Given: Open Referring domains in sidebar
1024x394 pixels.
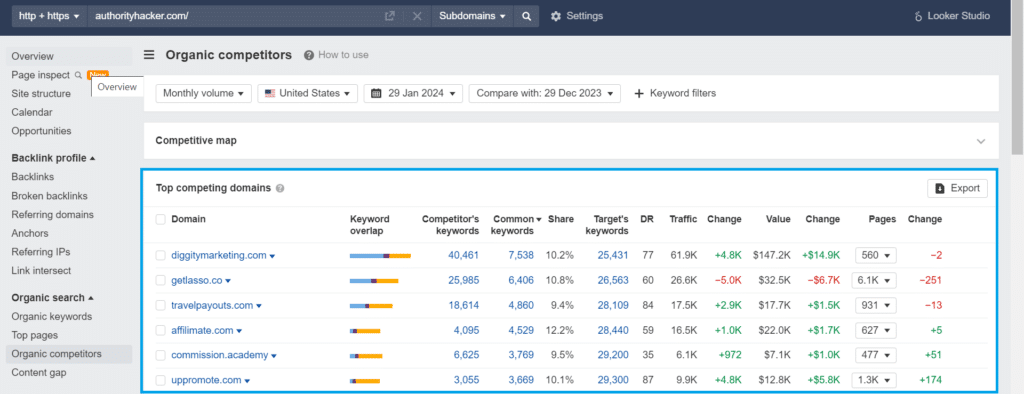Looking at the screenshot, I should [x=52, y=214].
